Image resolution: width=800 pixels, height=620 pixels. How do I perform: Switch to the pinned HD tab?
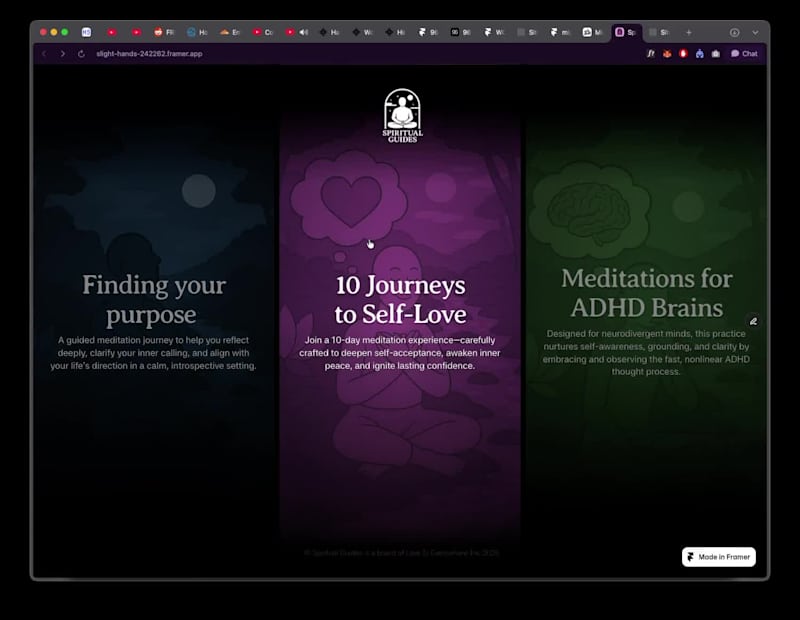point(86,32)
